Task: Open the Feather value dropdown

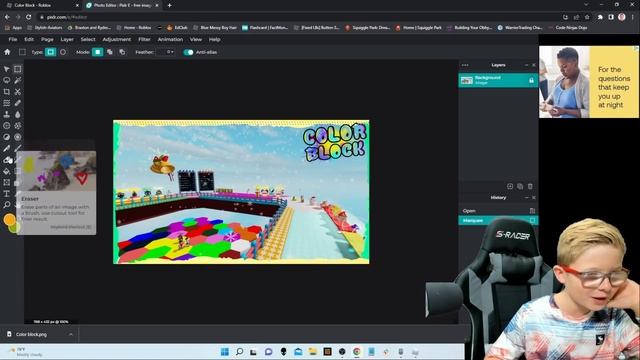Action: [x=165, y=52]
